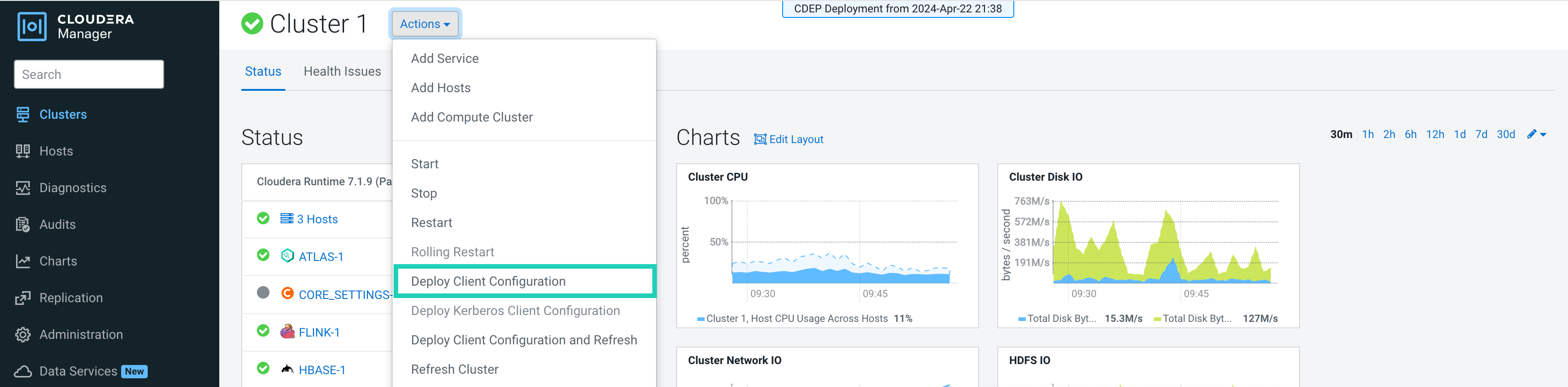Collapse the Actions dropdown button
Screen dimensions: 1568x387
pos(425,24)
